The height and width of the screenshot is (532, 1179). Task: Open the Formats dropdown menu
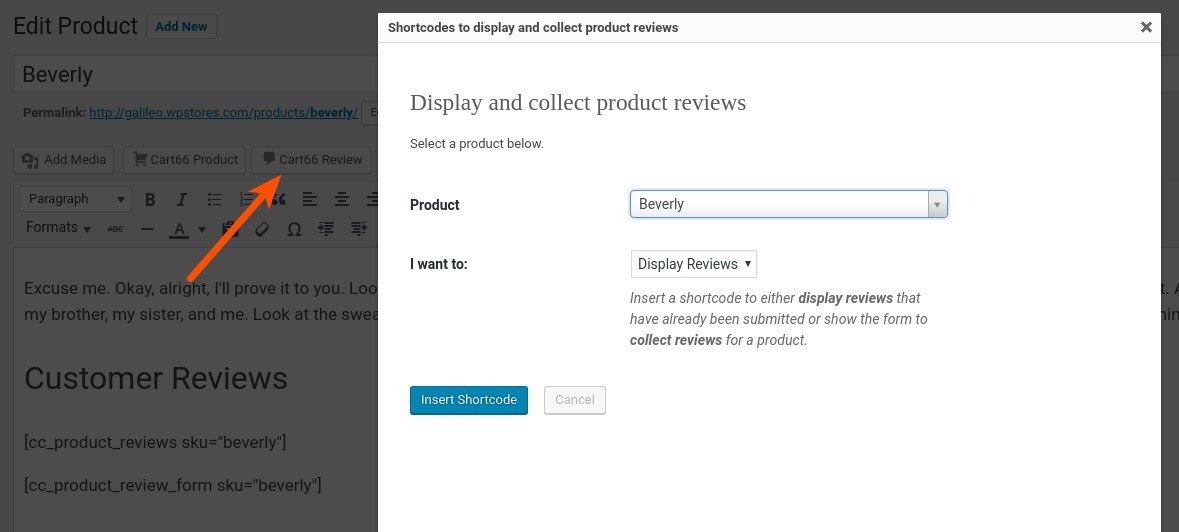(59, 228)
